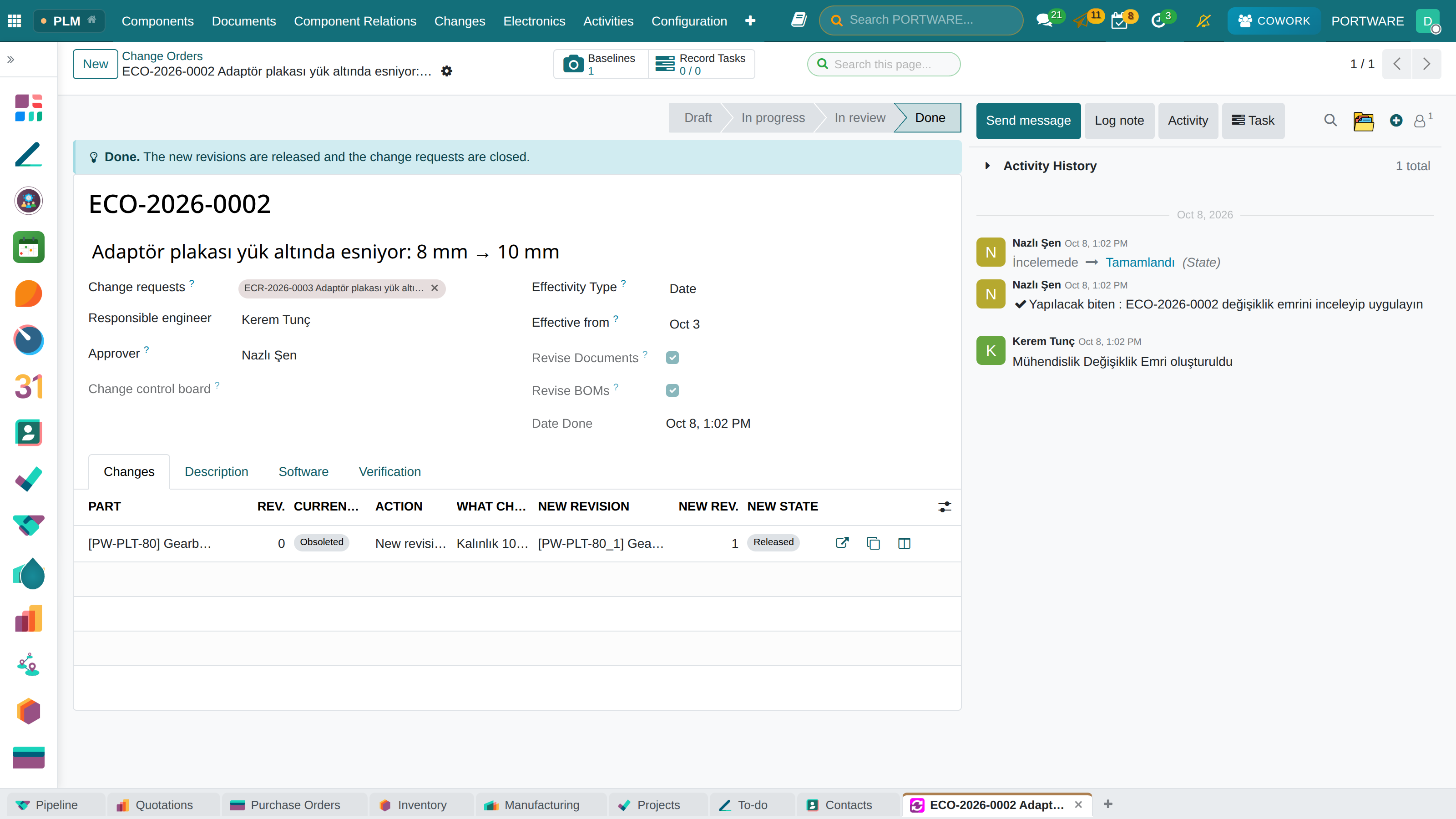The width and height of the screenshot is (1456, 819).
Task: Click the Send message button
Action: click(1028, 121)
